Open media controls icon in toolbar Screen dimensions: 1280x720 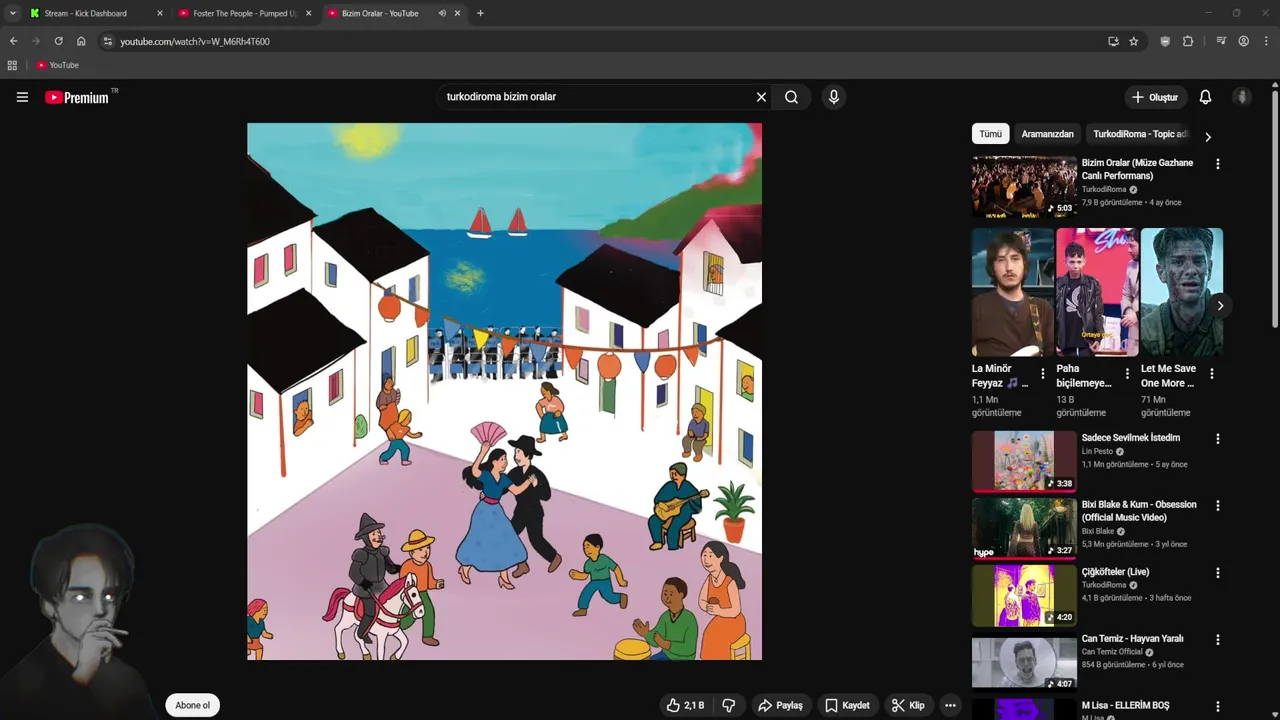[1221, 41]
